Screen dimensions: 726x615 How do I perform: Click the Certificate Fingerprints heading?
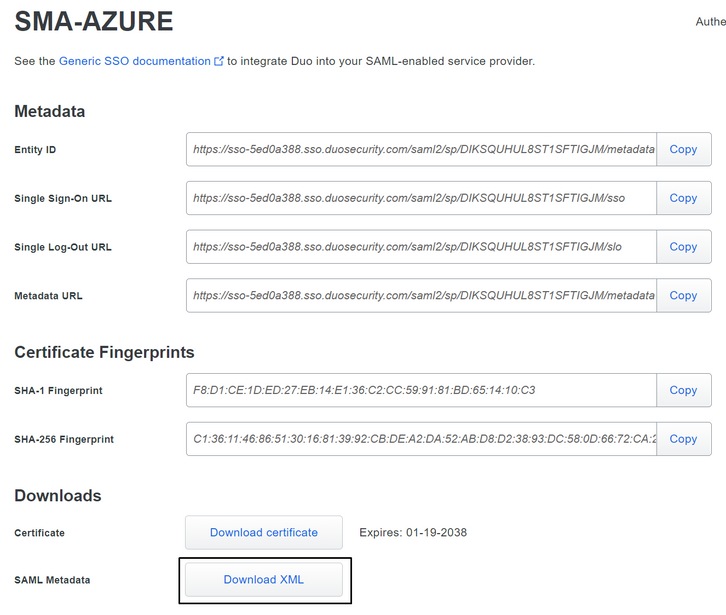pyautogui.click(x=104, y=352)
